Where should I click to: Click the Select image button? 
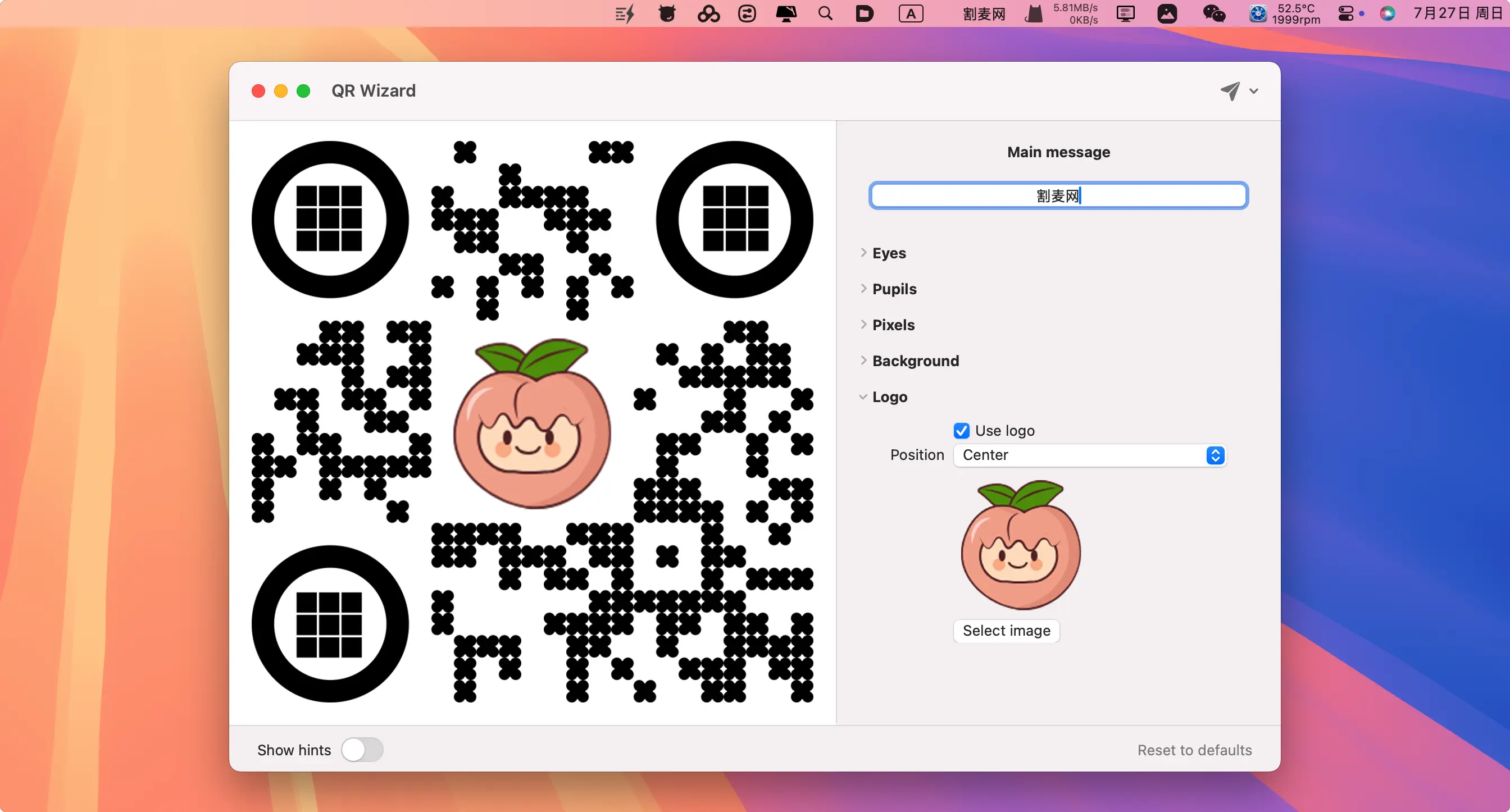pos(1007,631)
